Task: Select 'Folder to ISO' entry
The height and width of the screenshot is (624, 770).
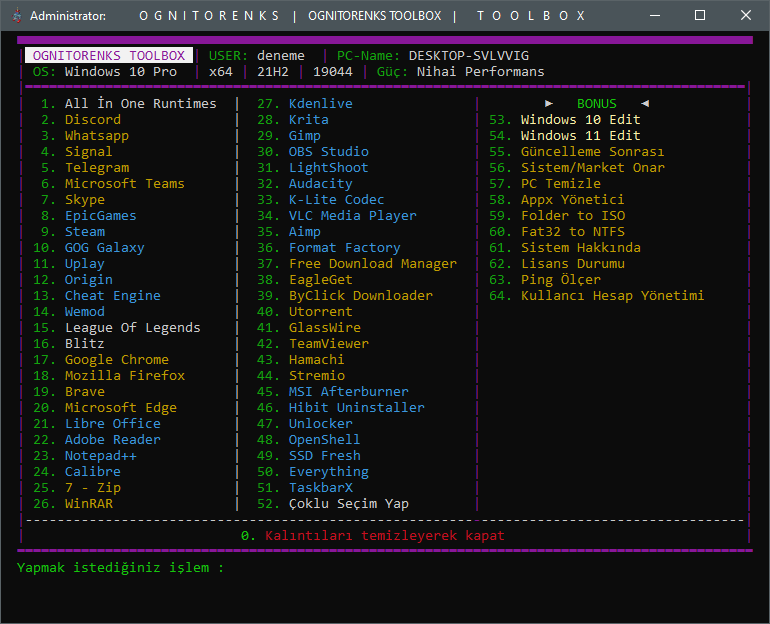Action: coord(573,216)
